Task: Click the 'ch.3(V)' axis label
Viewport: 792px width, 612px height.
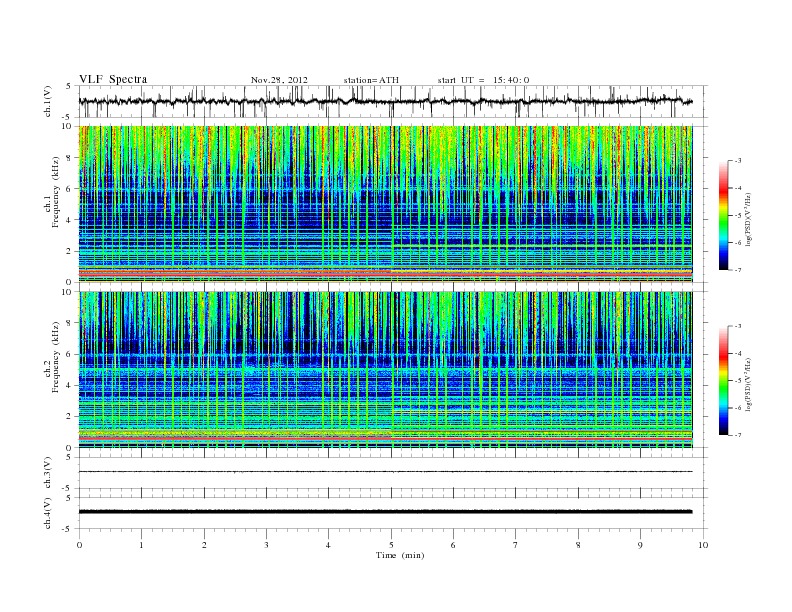Action: pyautogui.click(x=48, y=473)
